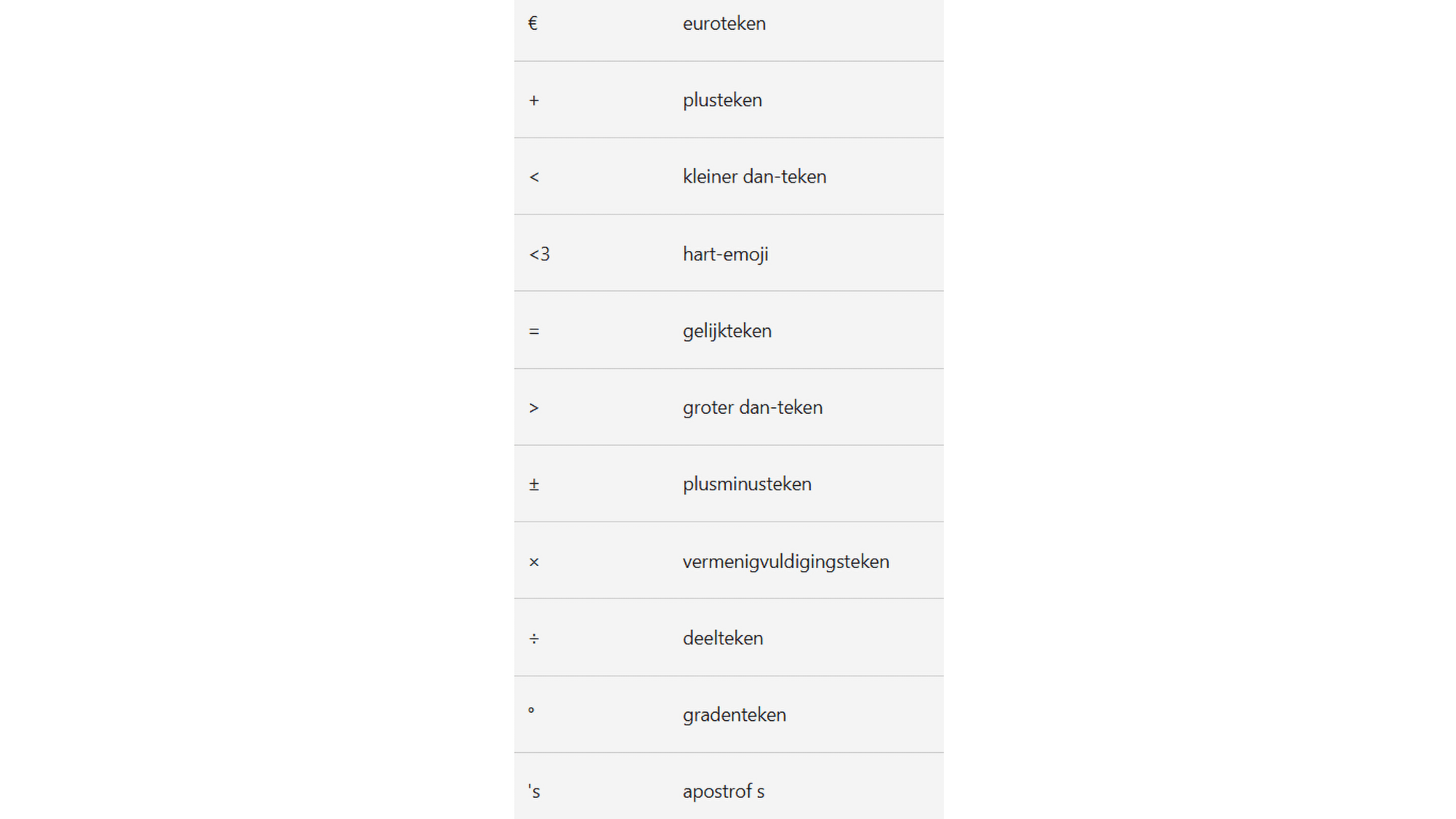
Task: Click the equals sign symbol
Action: [534, 331]
